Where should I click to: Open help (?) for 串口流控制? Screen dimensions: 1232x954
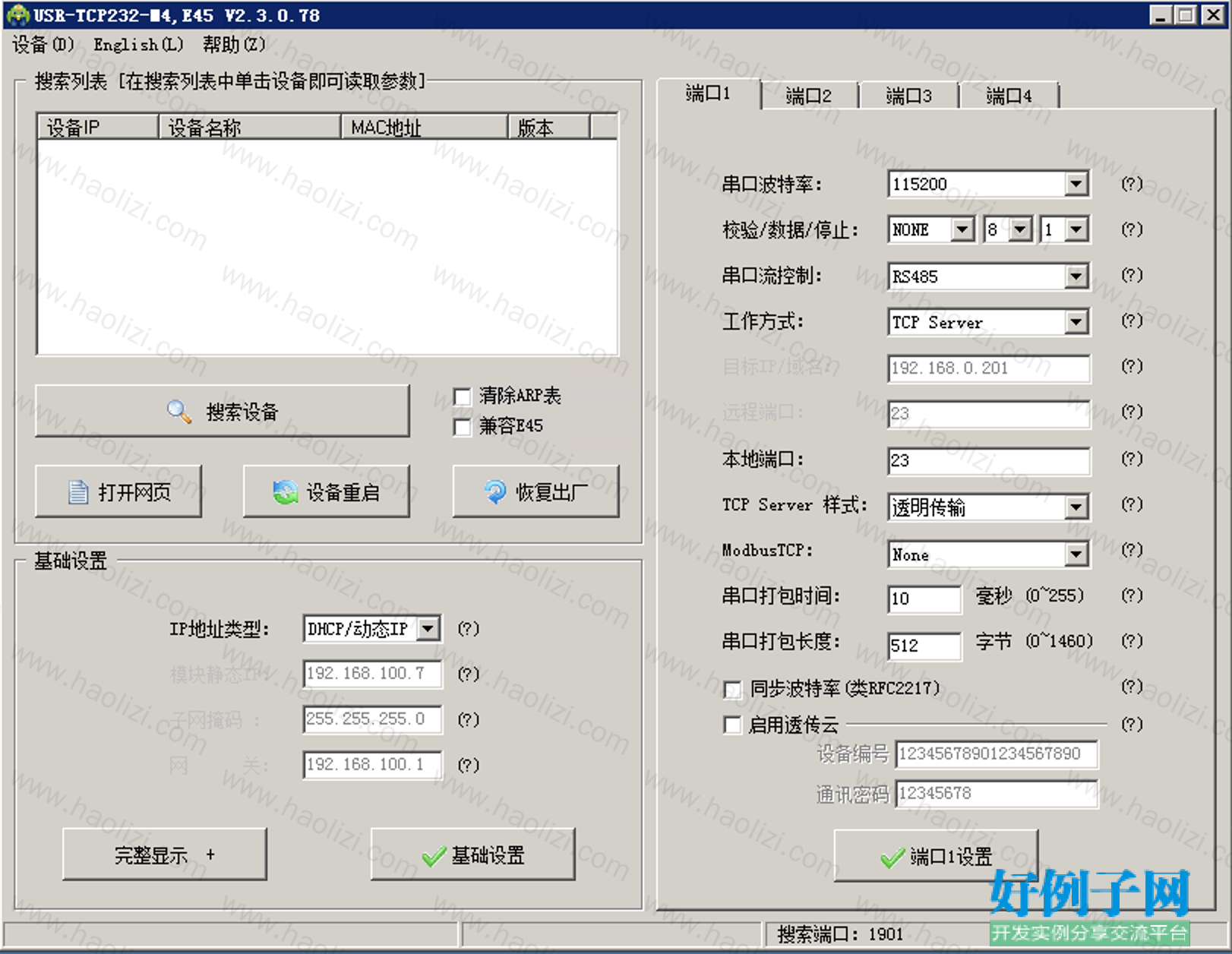(x=1132, y=275)
